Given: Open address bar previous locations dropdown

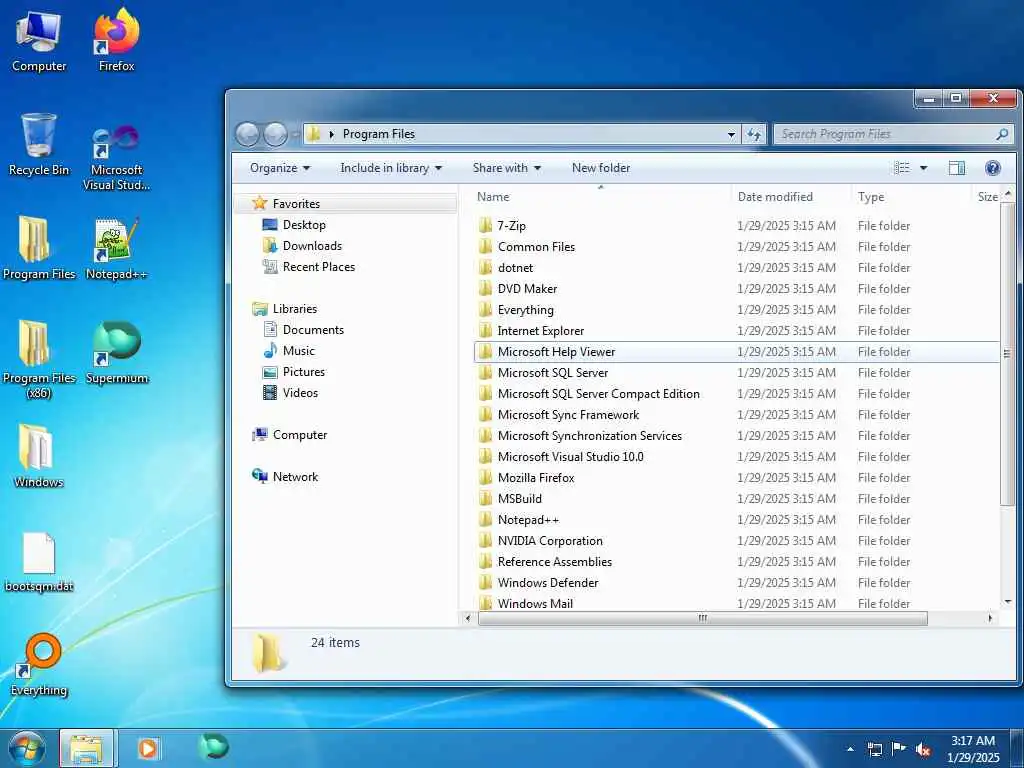Looking at the screenshot, I should pos(731,135).
